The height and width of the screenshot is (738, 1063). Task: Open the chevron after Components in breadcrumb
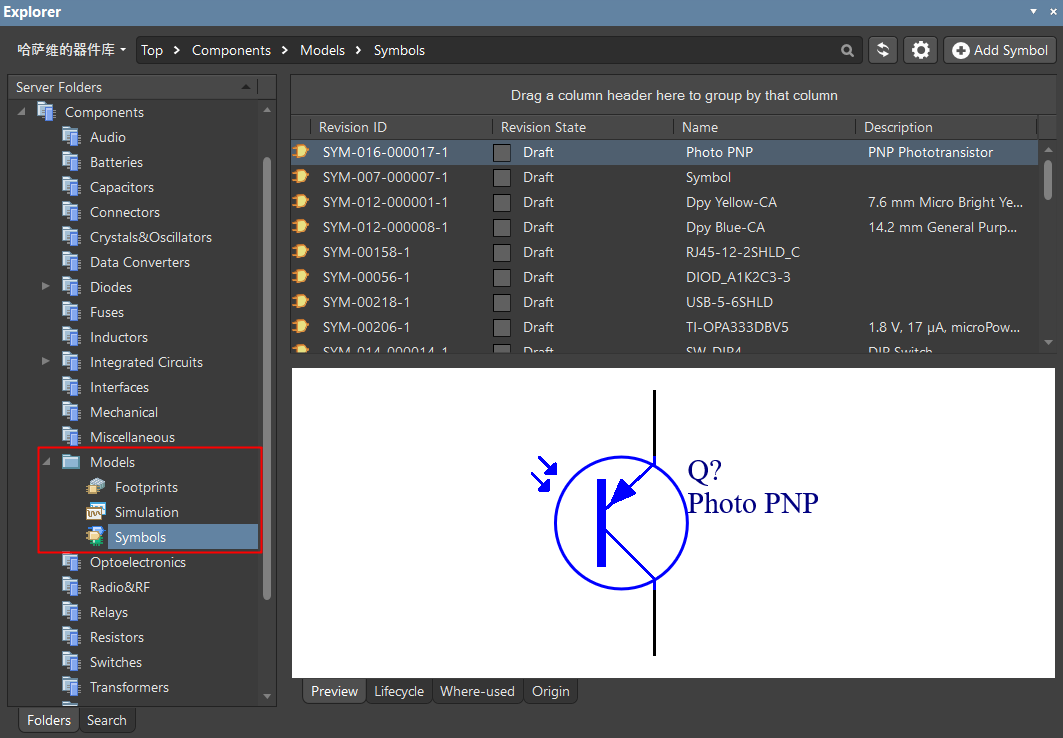click(284, 50)
